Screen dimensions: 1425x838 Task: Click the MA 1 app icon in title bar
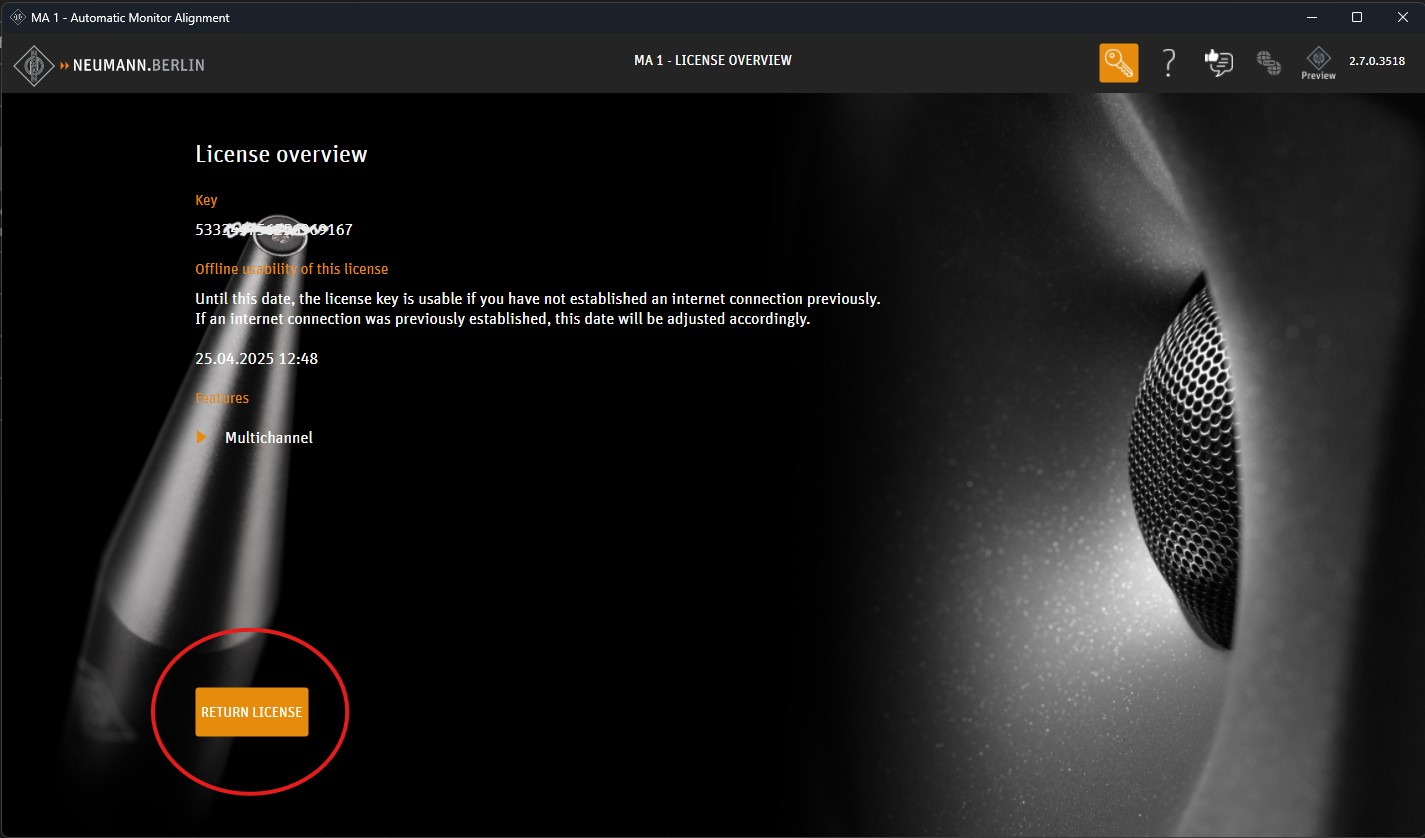pos(17,17)
